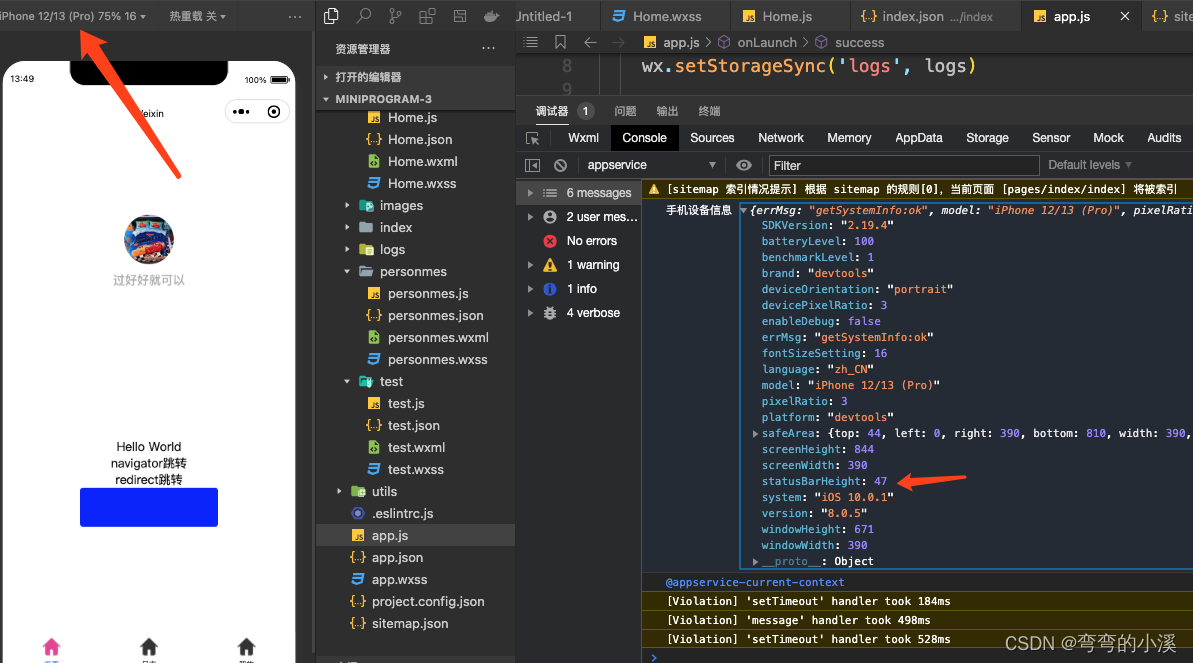
Task: Toggle the eye live expression icon
Action: [x=743, y=165]
